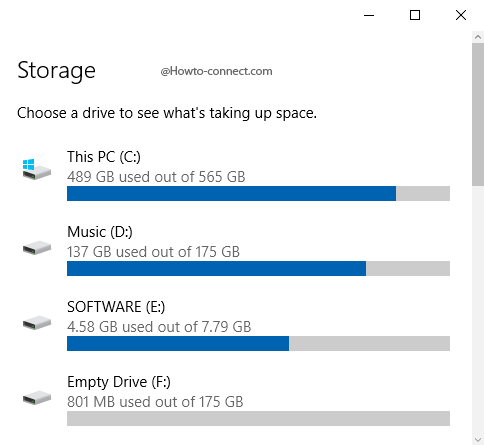Click the 489 GB used out of 565 GB text
Screen dimensions: 484x445
(x=156, y=177)
